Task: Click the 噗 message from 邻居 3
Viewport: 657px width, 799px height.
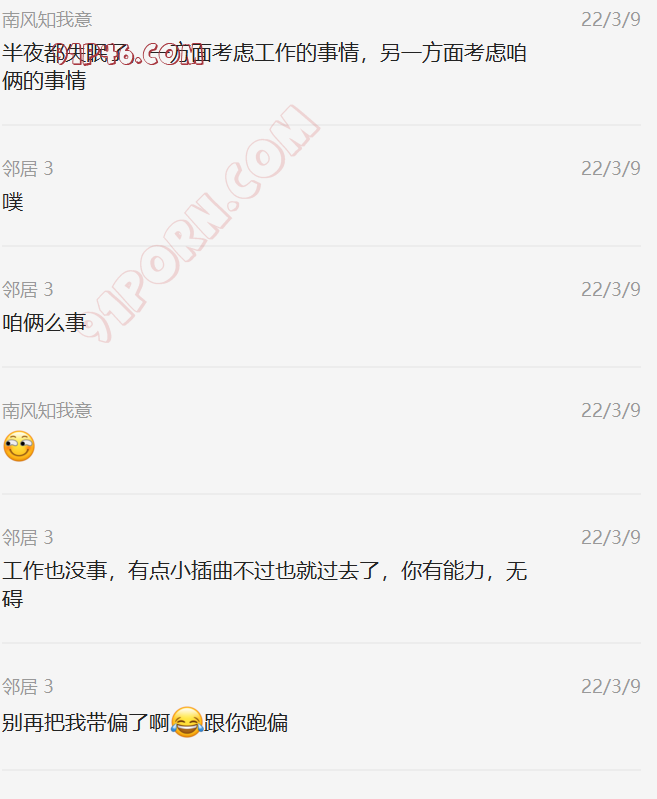Action: pyautogui.click(x=13, y=202)
